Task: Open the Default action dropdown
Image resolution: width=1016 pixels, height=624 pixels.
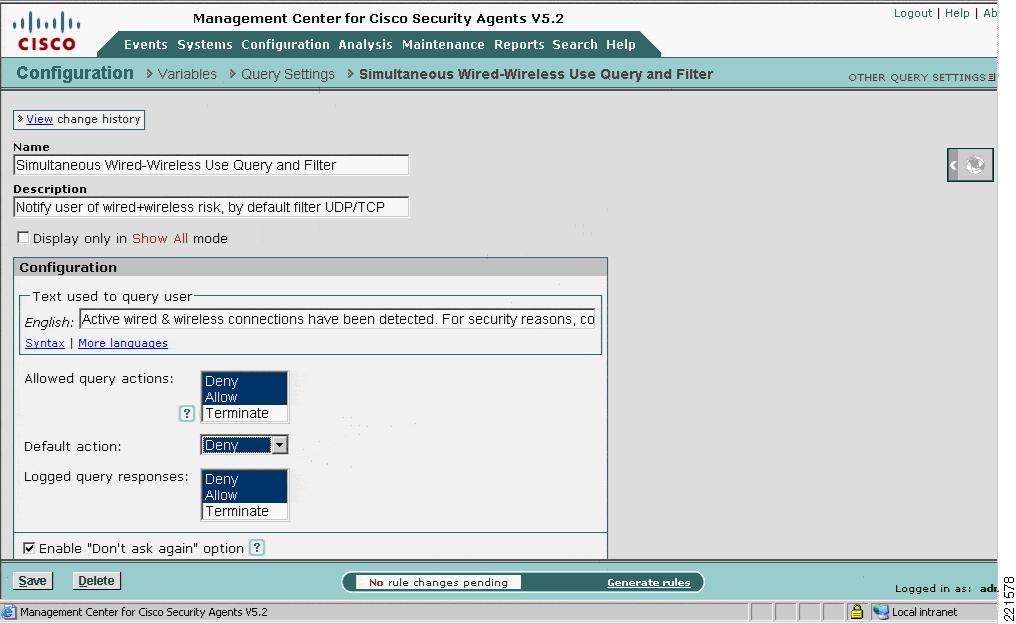Action: pyautogui.click(x=279, y=445)
